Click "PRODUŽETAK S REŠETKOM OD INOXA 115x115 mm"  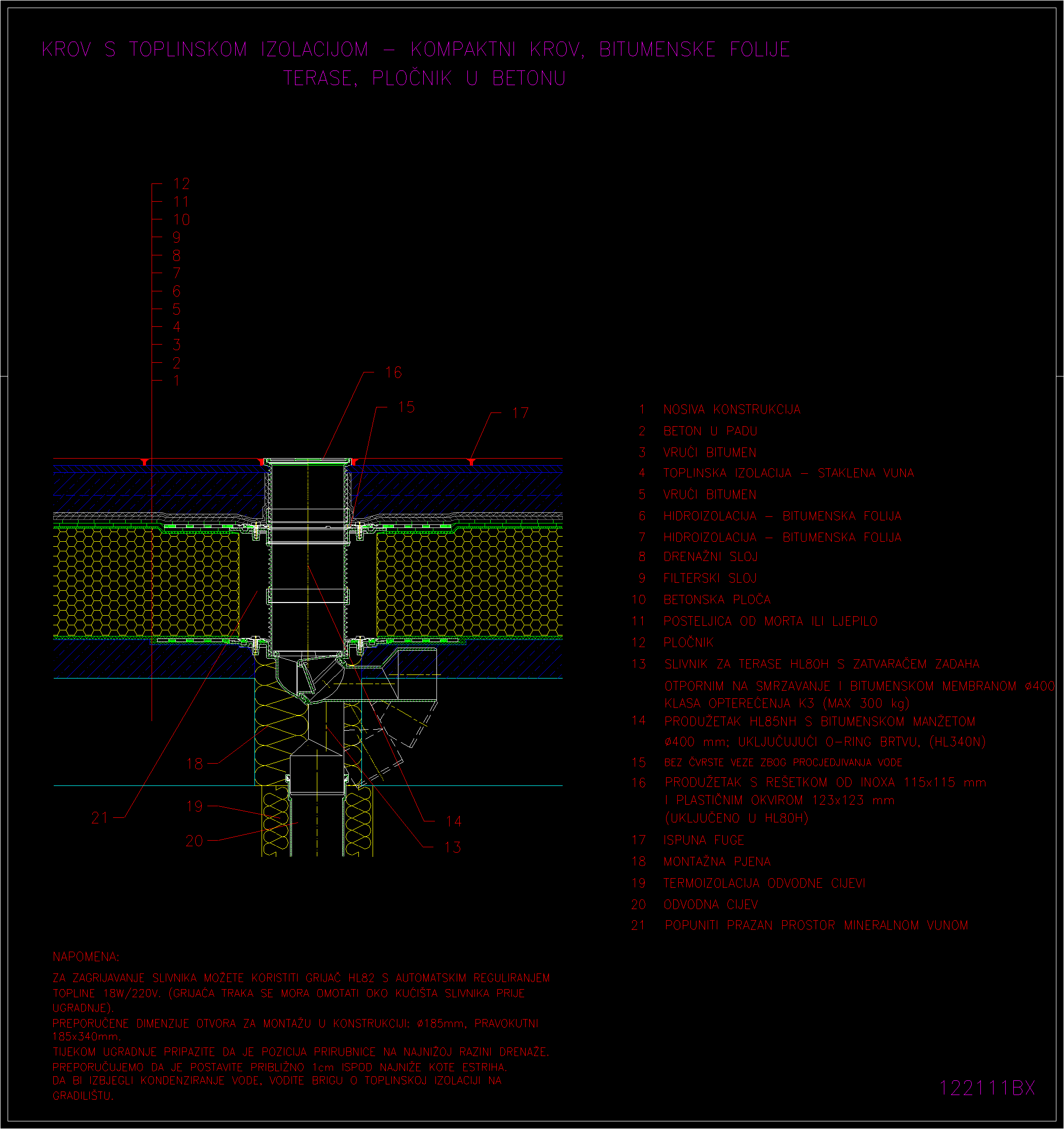click(825, 782)
